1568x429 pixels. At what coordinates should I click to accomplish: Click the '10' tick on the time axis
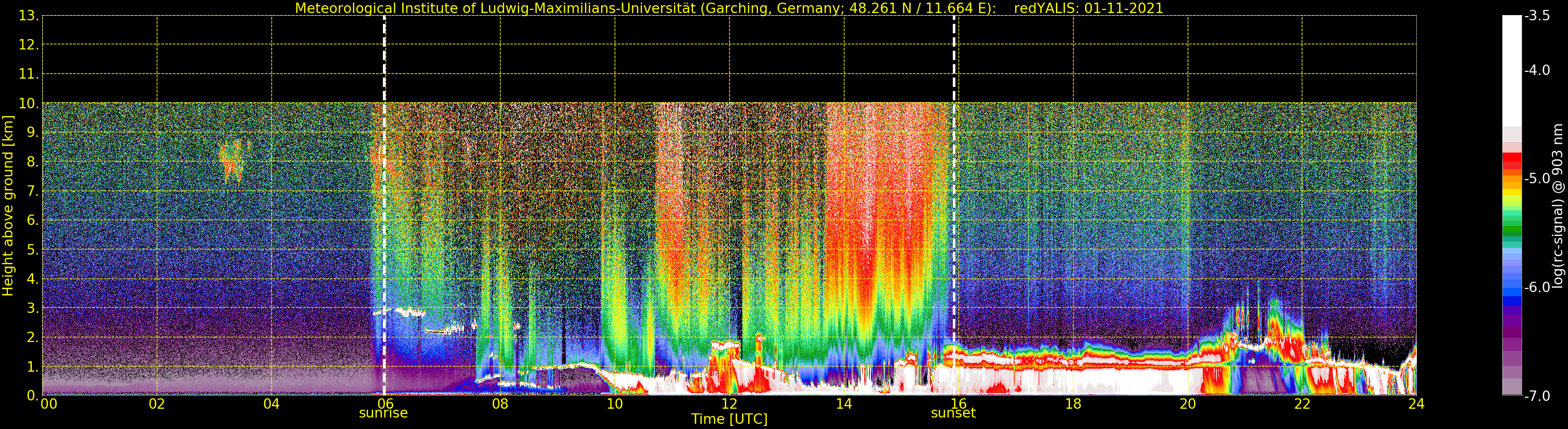coord(615,404)
